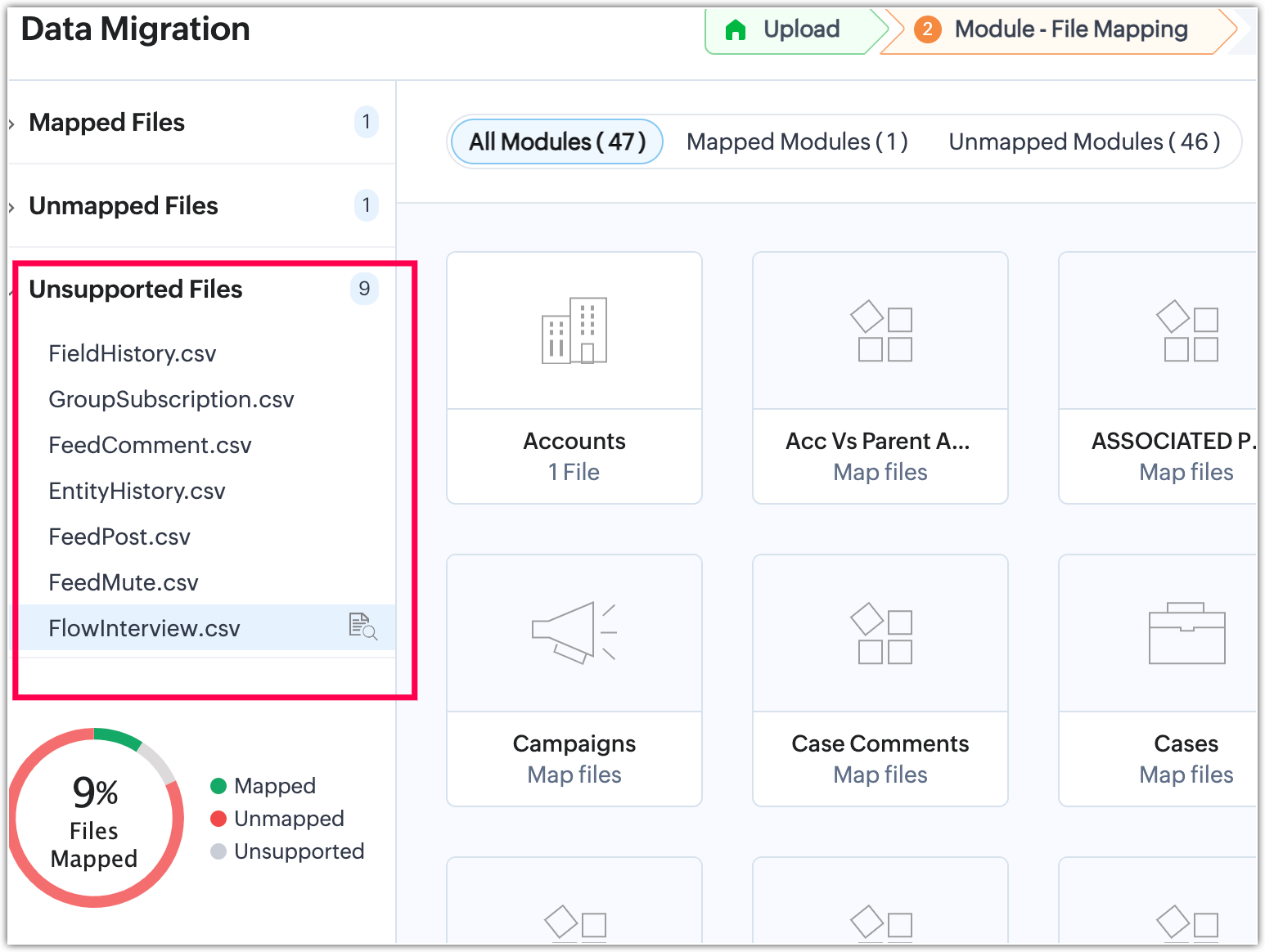
Task: Click the Case Comments module icon
Action: point(880,633)
